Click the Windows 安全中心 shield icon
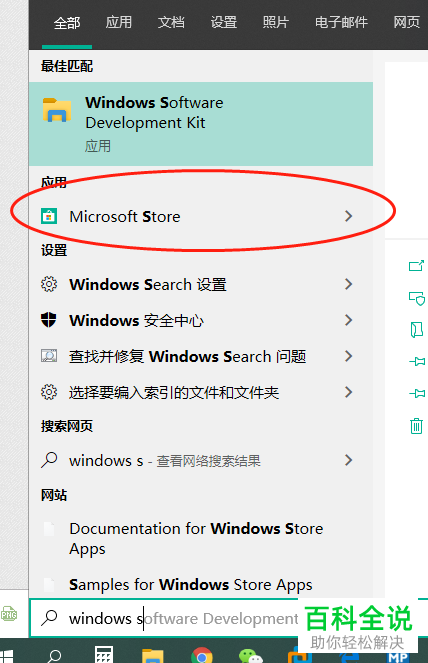Viewport: 428px width, 663px height. point(49,320)
